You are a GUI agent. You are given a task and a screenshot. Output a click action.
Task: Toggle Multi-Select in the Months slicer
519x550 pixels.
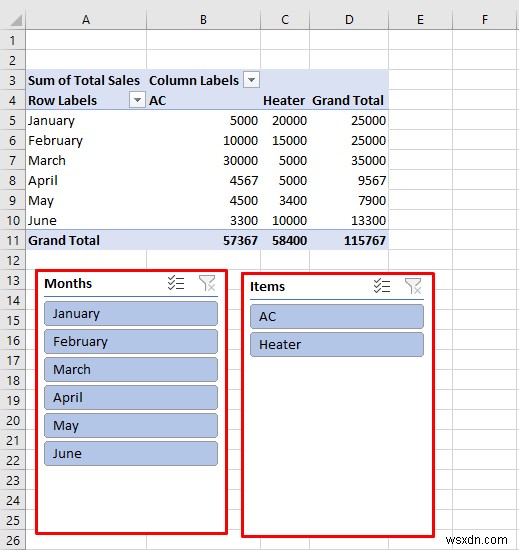[x=176, y=283]
